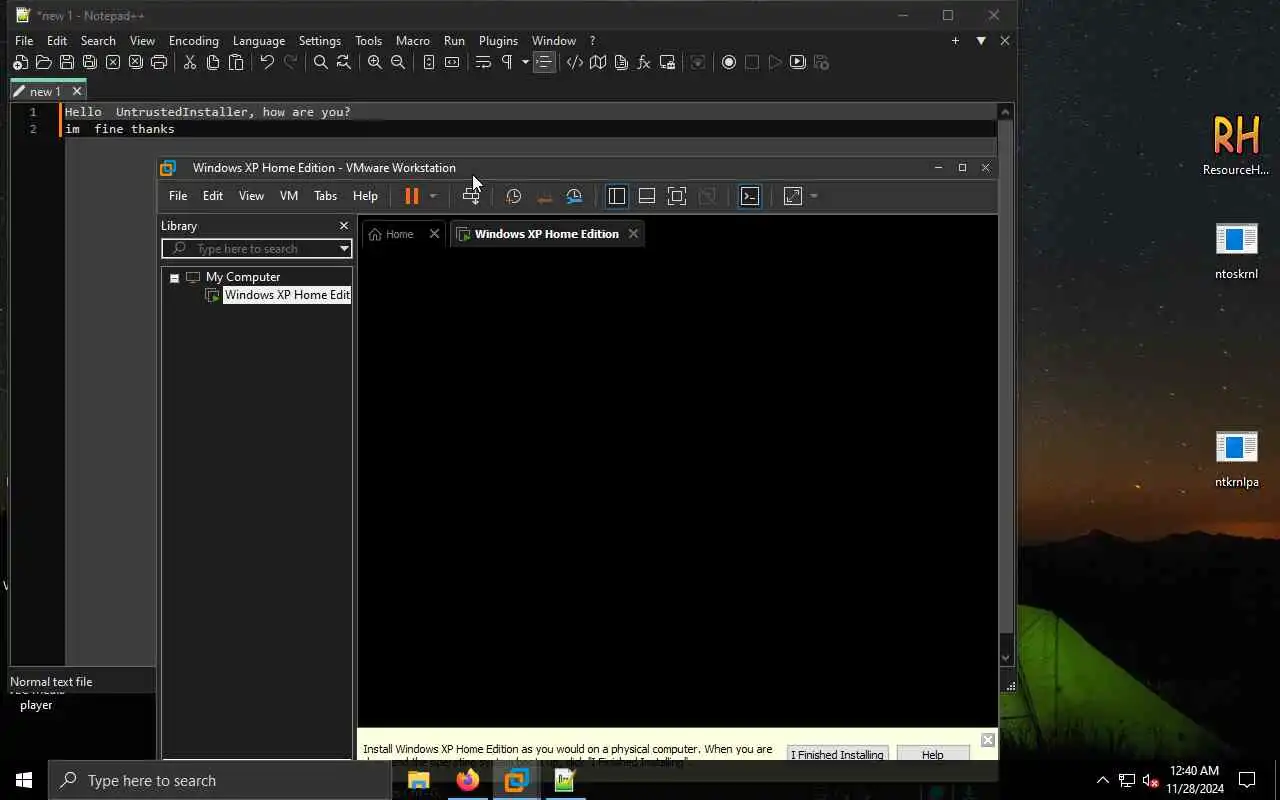Open the power options dropdown beside pause
Screen dimensions: 1280x800
[433, 196]
